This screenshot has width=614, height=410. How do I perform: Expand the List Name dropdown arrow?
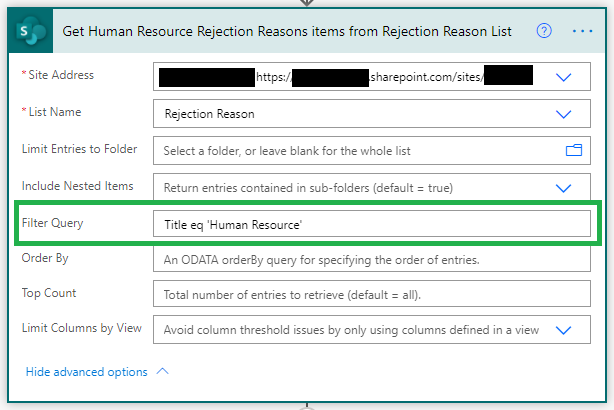tap(563, 114)
